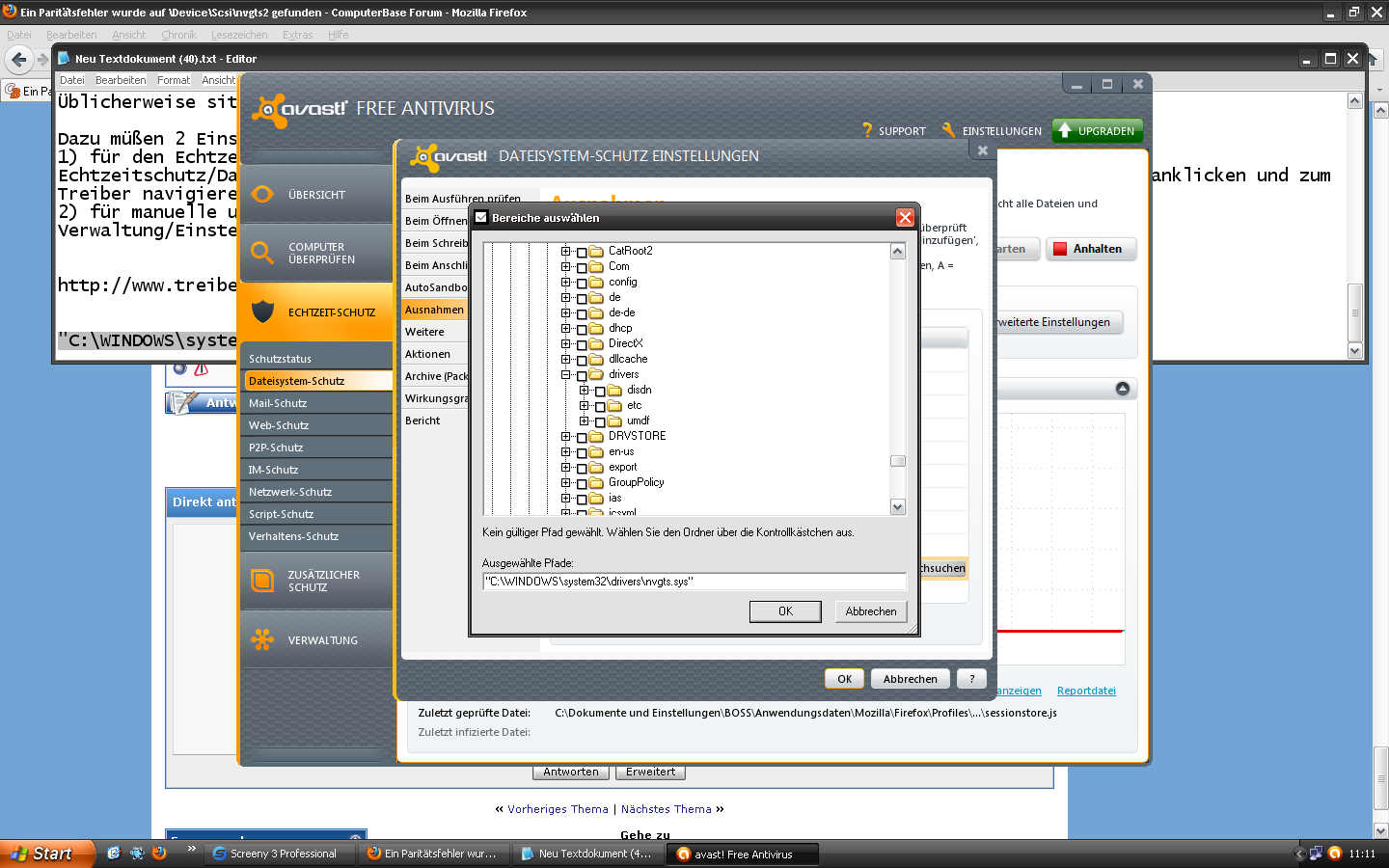1389x868 pixels.
Task: Click the drivers folder icon in tree
Action: tap(596, 375)
